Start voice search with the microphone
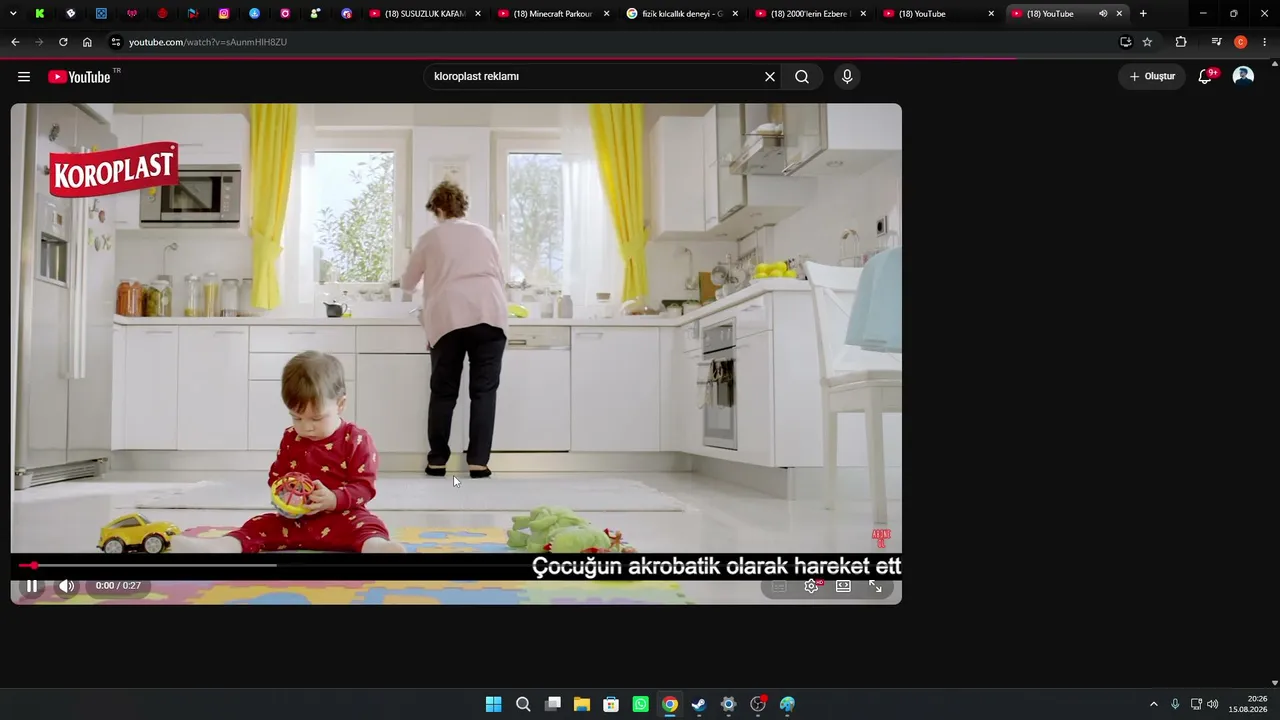 pos(847,77)
